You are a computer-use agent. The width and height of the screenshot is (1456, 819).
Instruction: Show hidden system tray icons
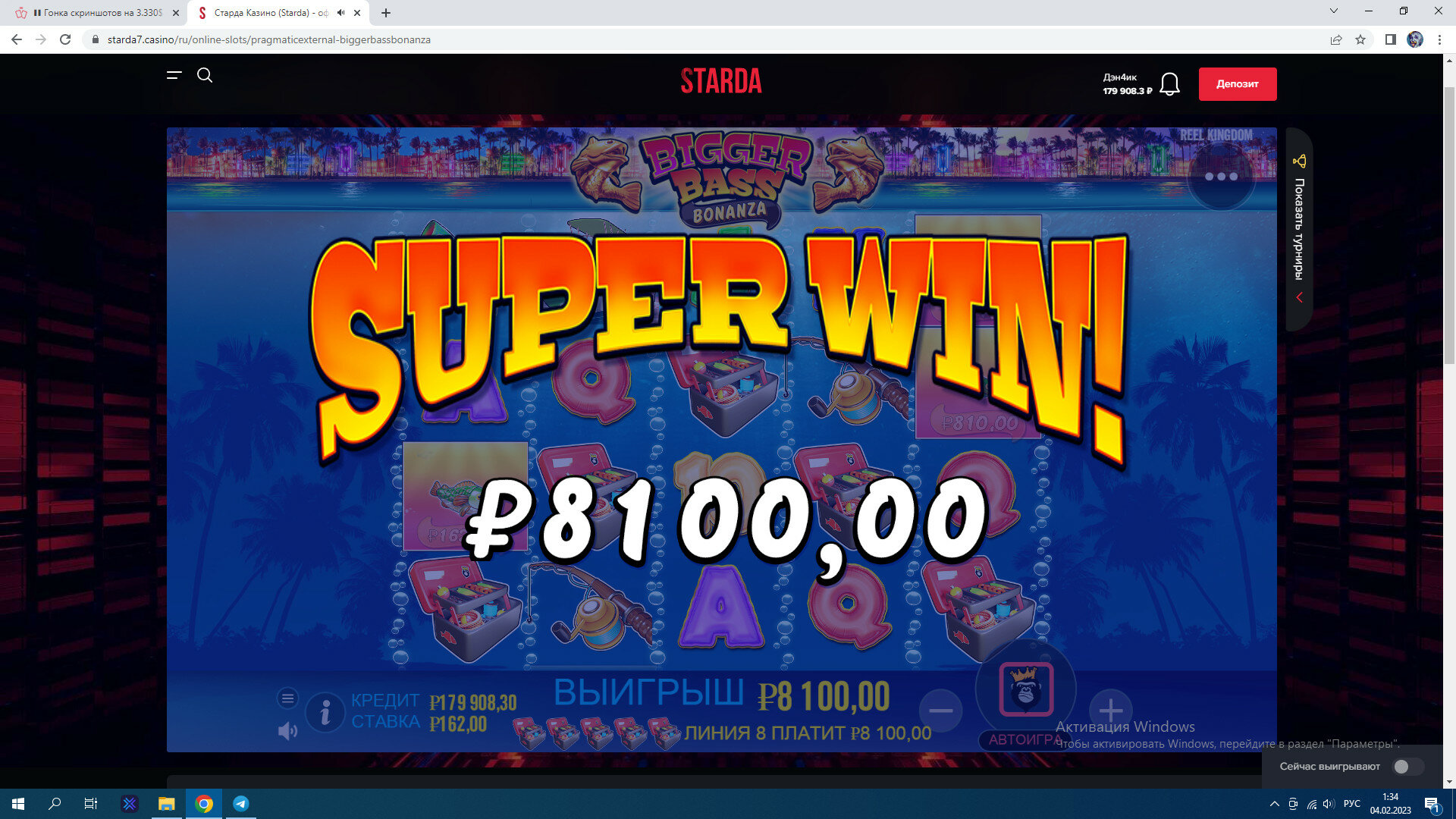point(1274,804)
